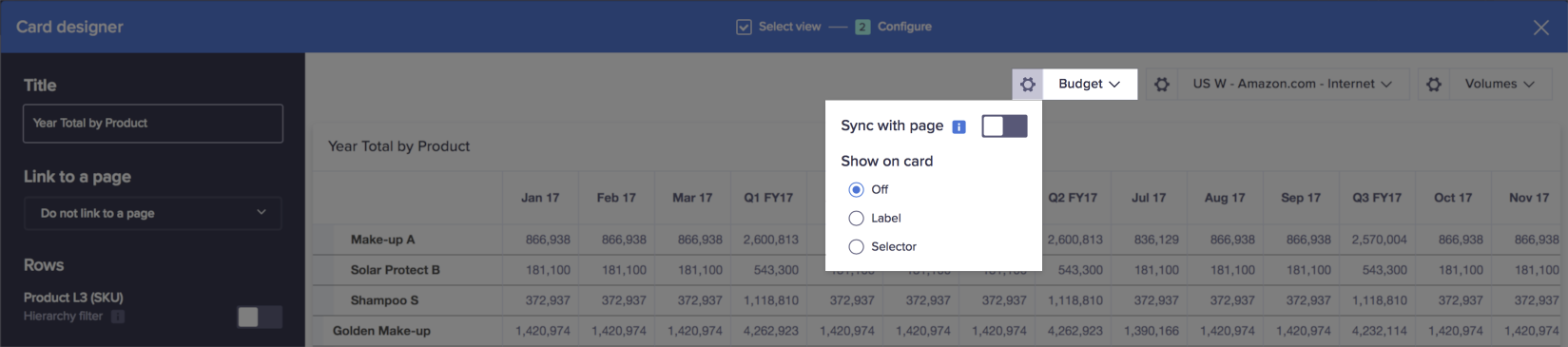Click the Q3 FY17 column header
Viewport: 1568px width, 347px height.
(x=1377, y=198)
